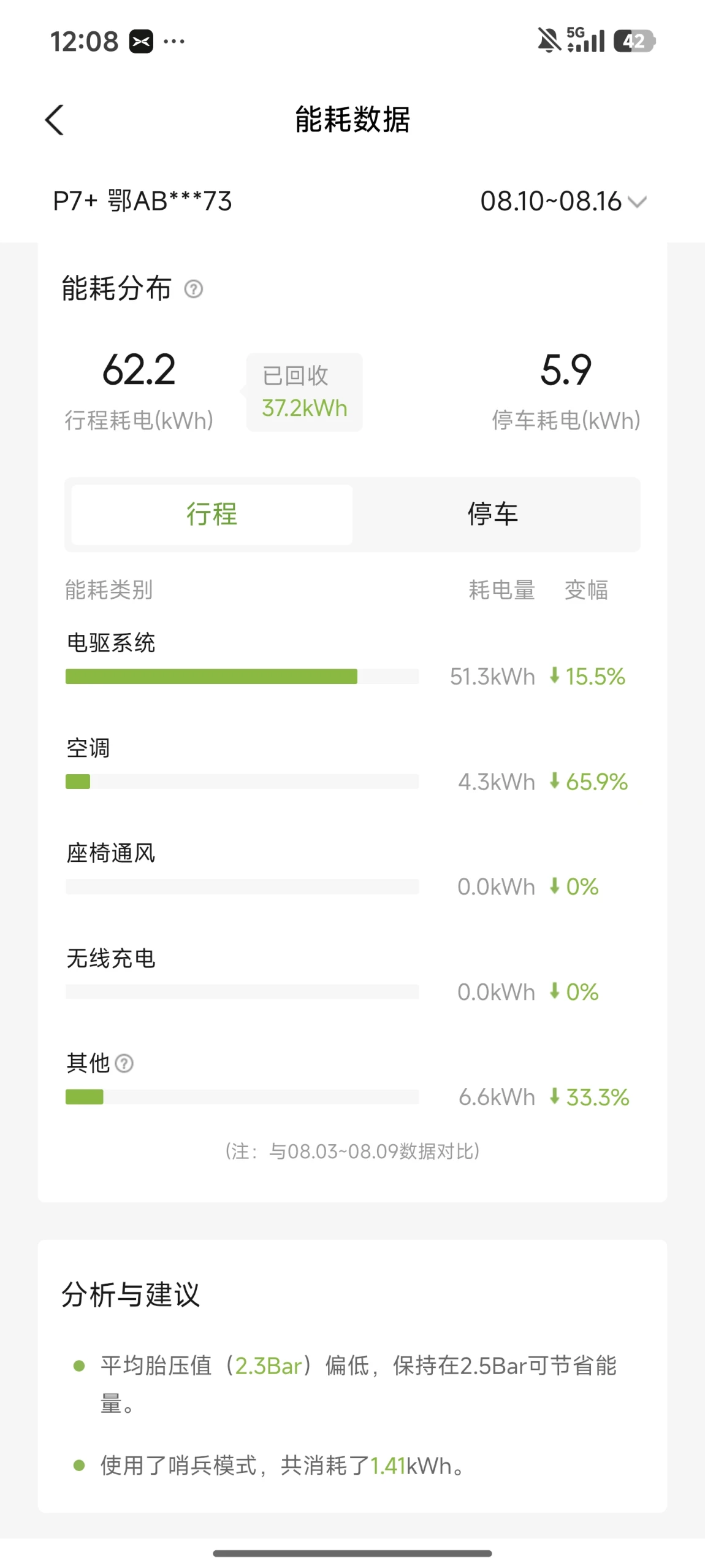
Task: Tap the 1.41kWh sentry mode value
Action: click(x=411, y=1466)
